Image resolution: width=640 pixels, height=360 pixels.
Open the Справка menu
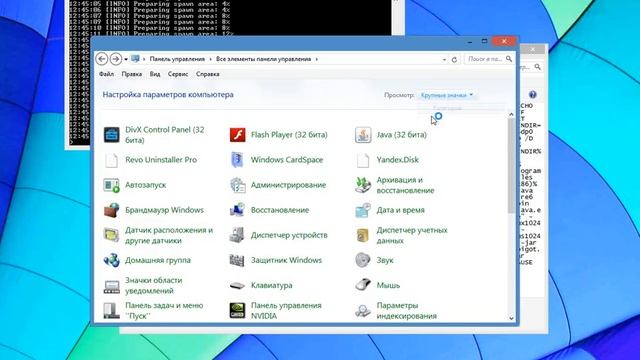(208, 74)
